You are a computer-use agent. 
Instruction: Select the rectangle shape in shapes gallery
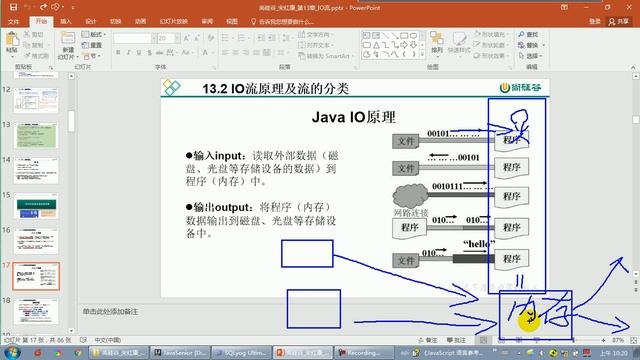pos(404,36)
